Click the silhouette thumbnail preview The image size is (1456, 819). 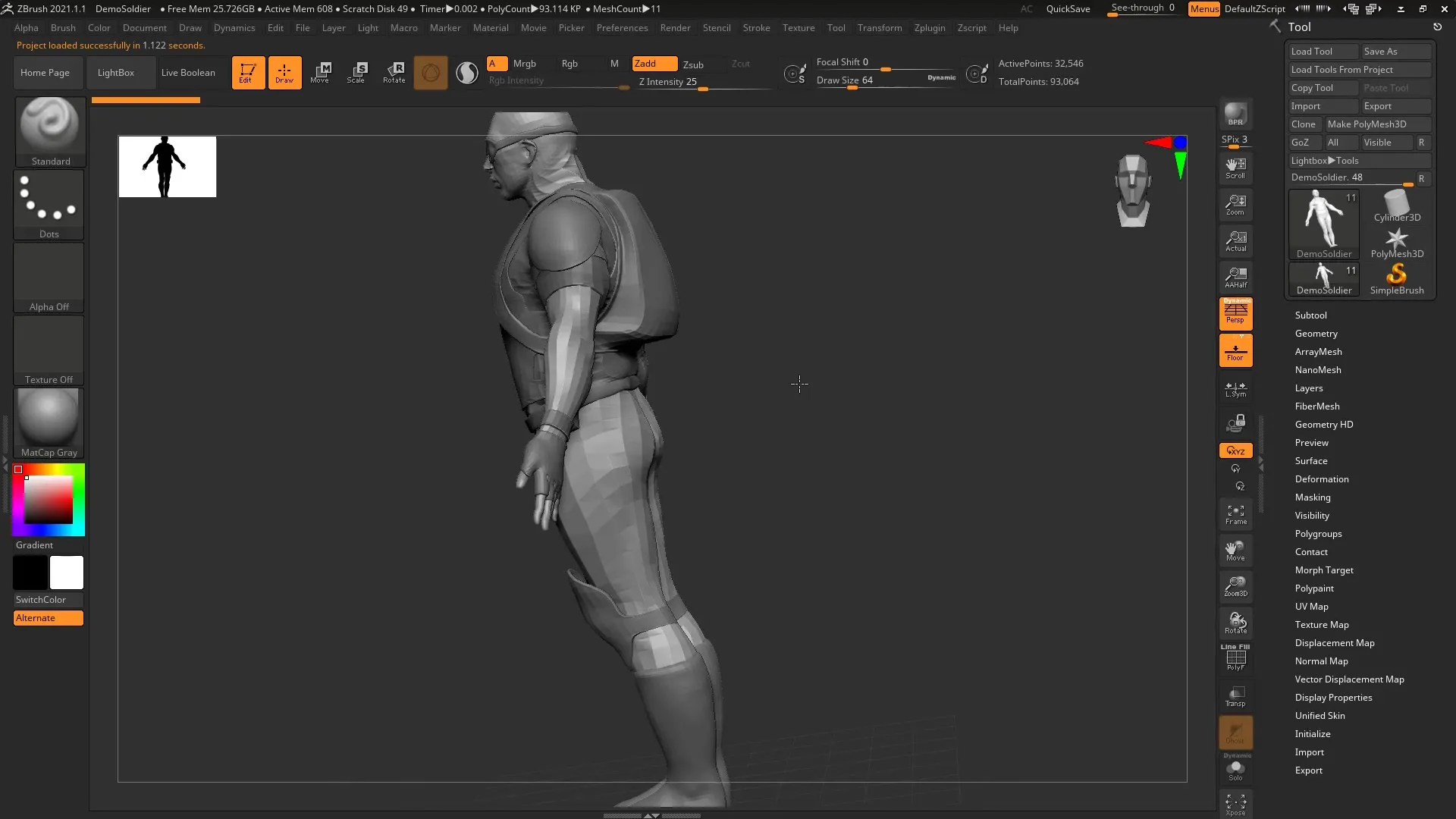tap(168, 167)
